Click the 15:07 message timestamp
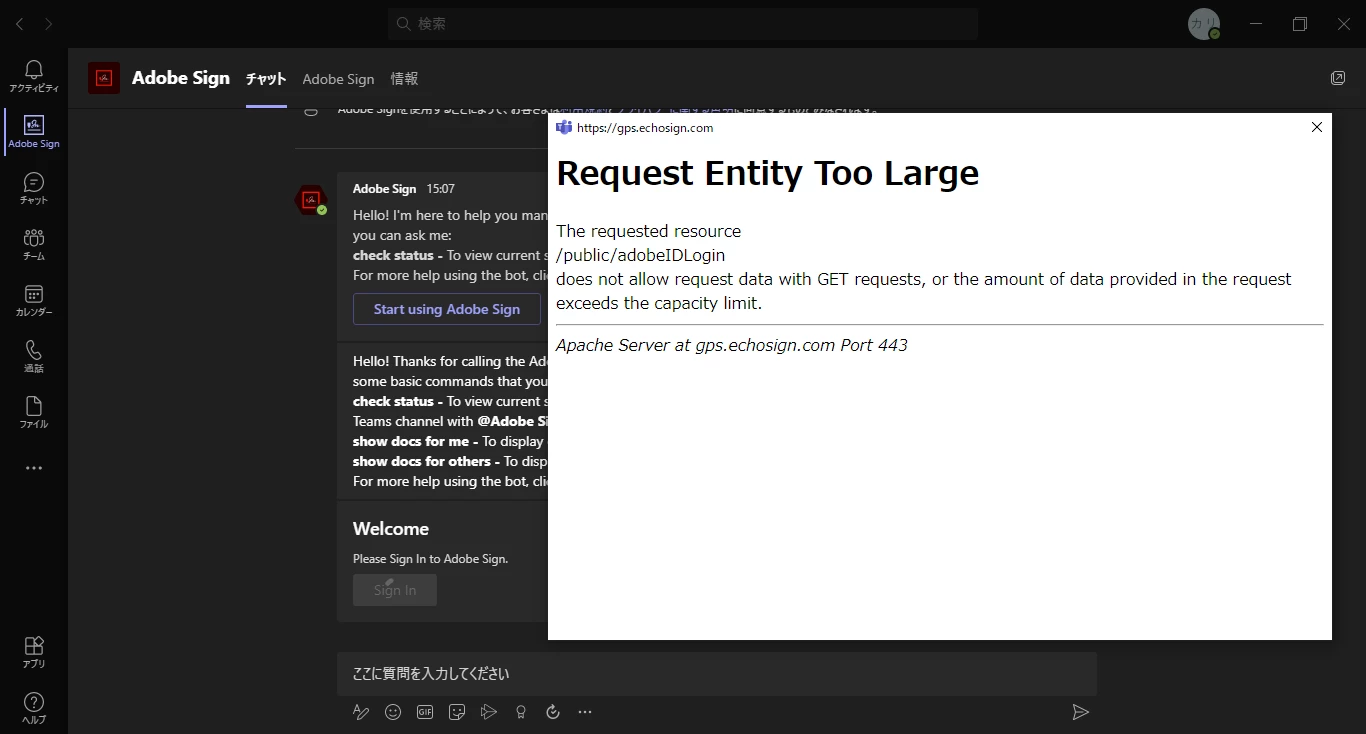Screen dimensions: 1366x734 (440, 189)
